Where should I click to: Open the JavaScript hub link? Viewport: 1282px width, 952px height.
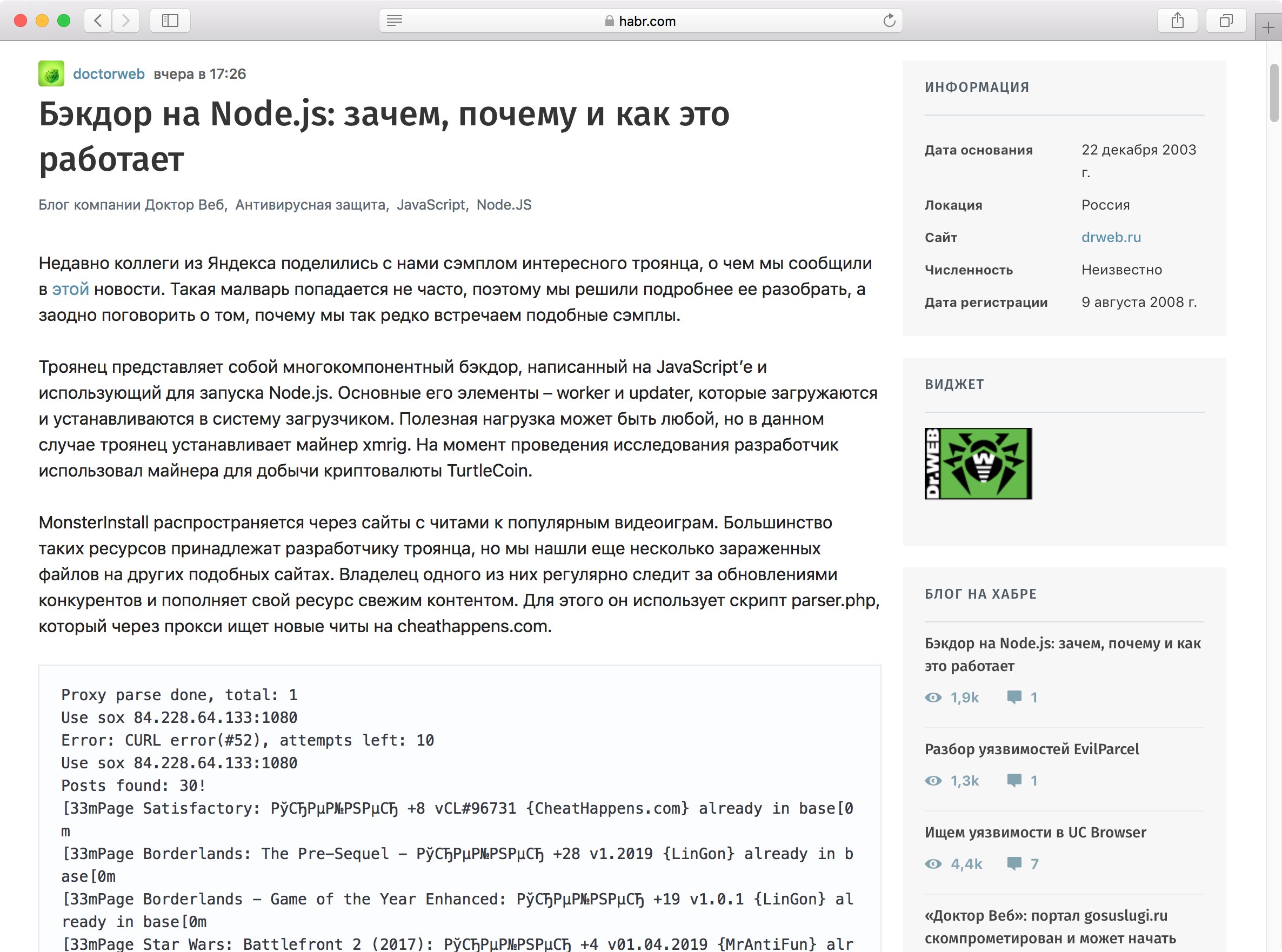click(x=431, y=205)
